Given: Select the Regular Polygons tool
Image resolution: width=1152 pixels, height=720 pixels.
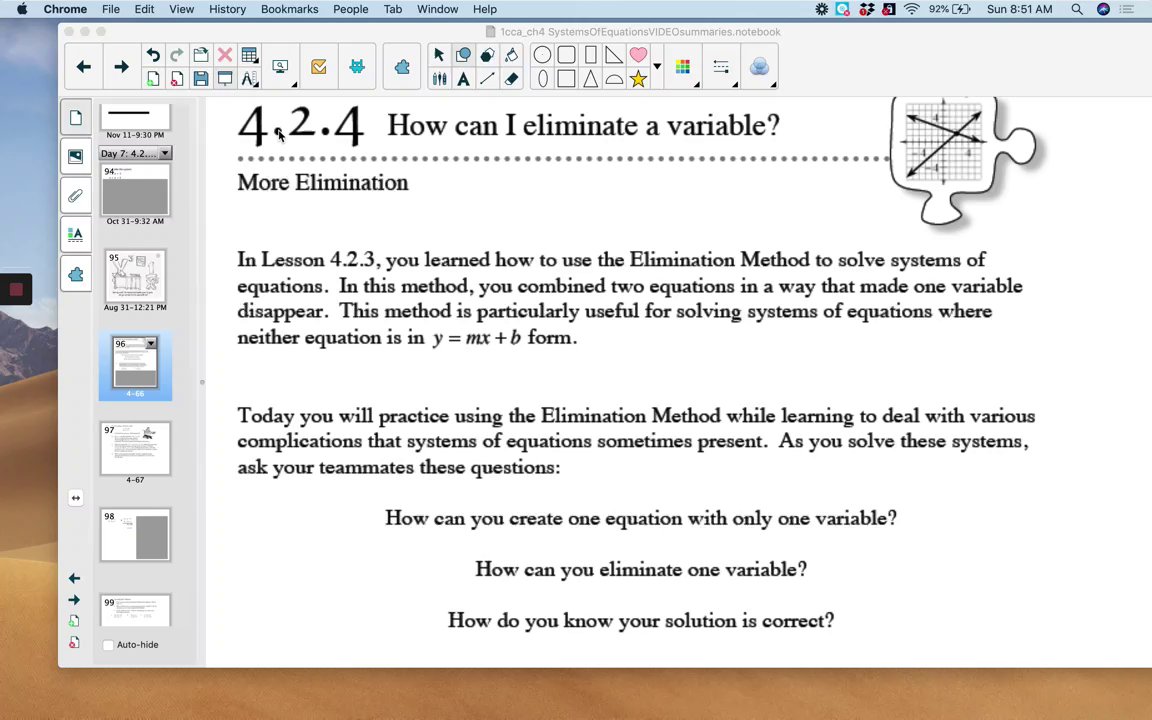Looking at the screenshot, I should [487, 55].
